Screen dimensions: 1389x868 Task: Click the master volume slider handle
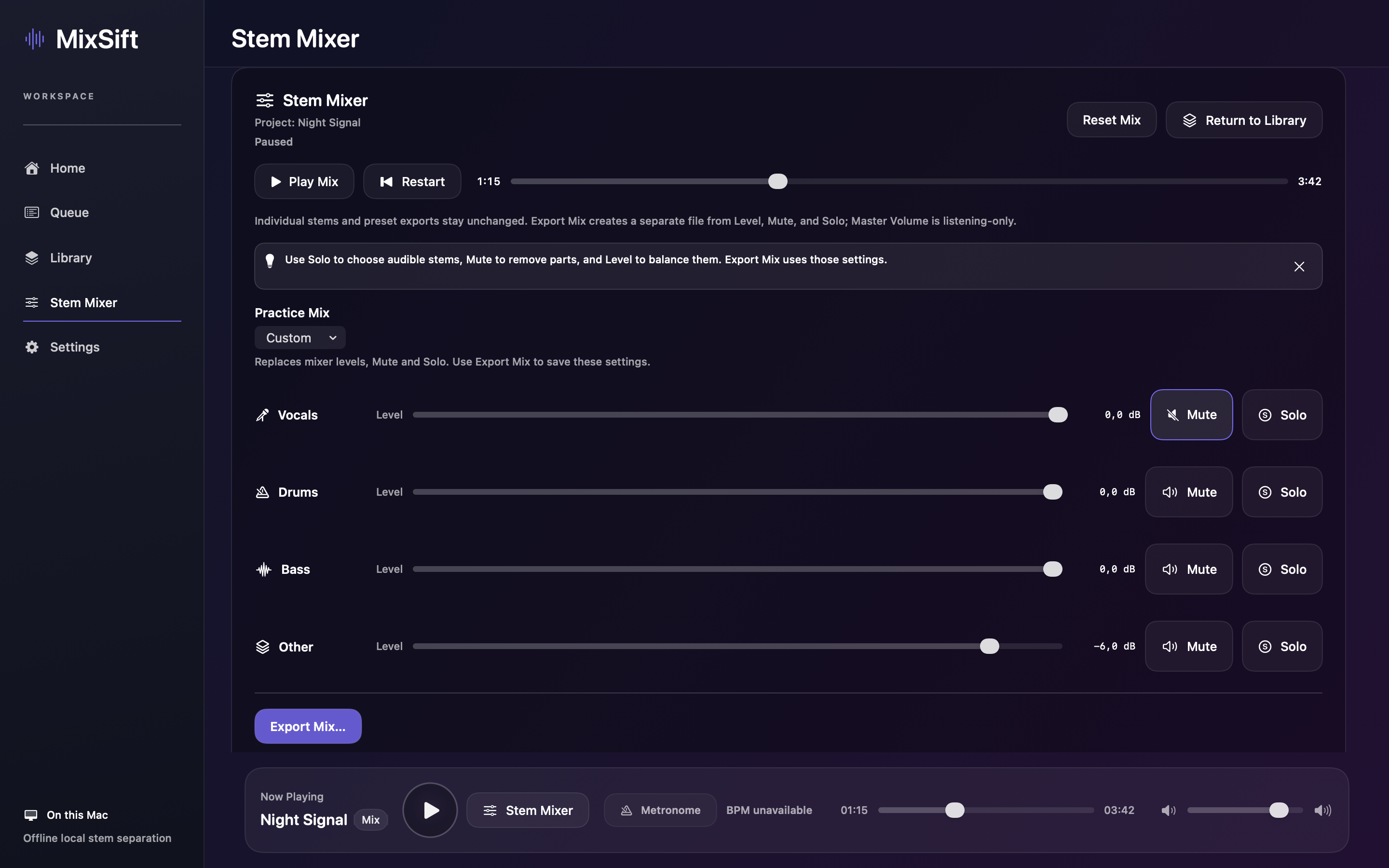click(1279, 810)
